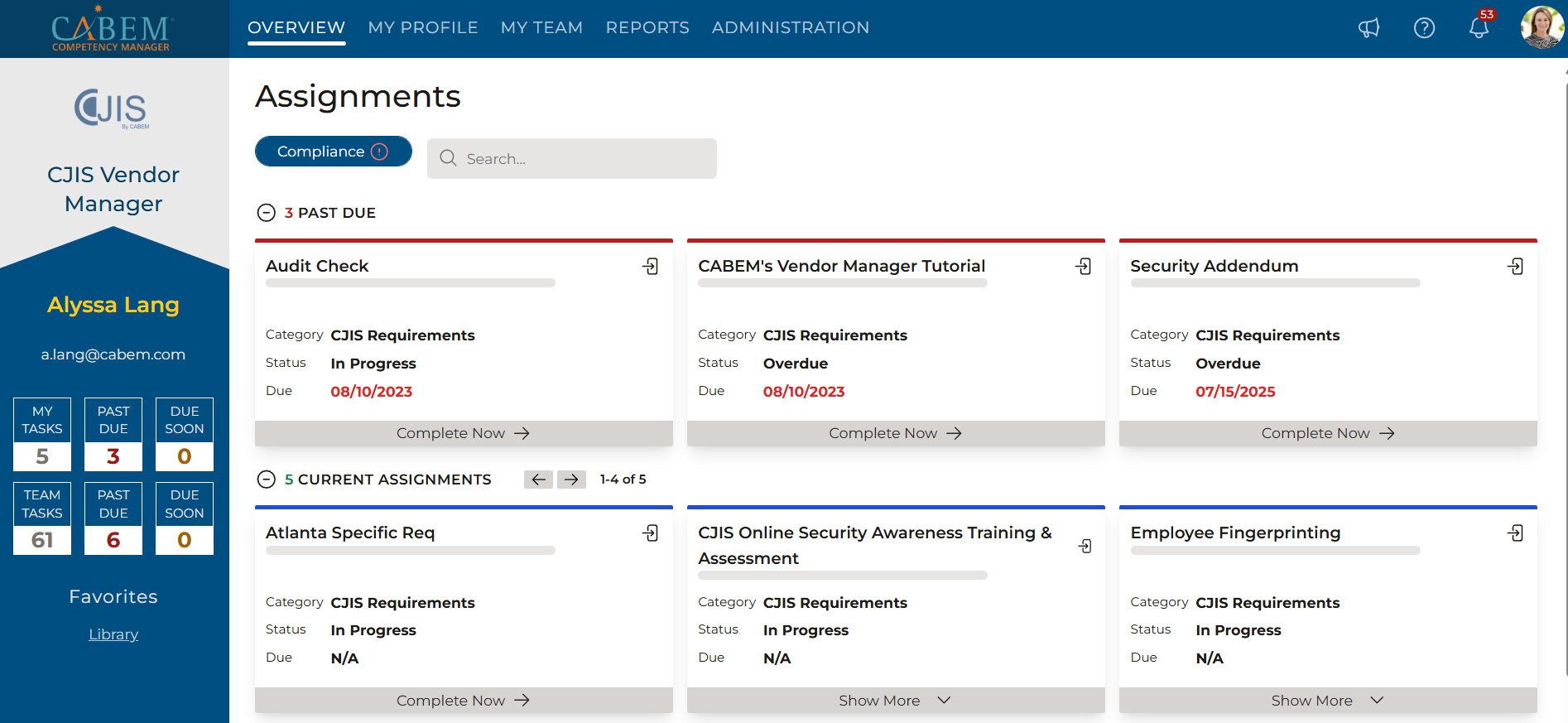
Task: Expand Show More on CJIS Online Security card
Action: 896,701
